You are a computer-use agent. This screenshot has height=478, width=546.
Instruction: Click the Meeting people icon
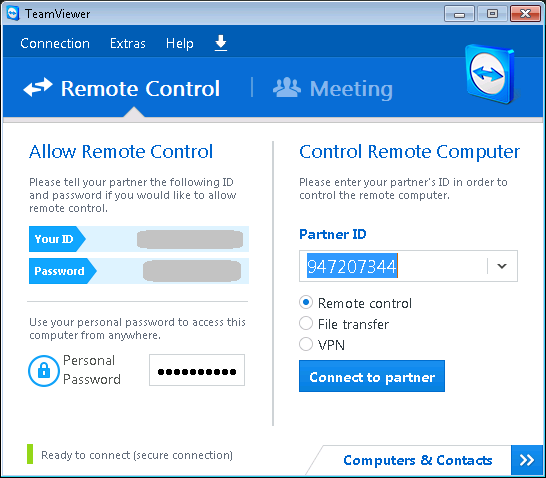tap(287, 87)
